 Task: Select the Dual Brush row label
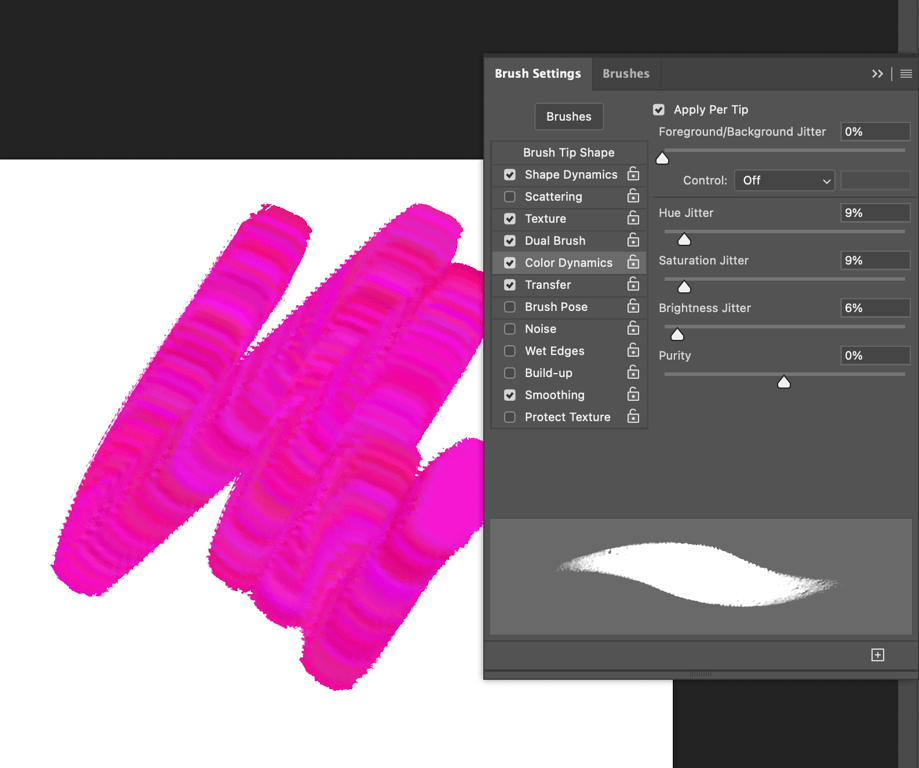(555, 241)
